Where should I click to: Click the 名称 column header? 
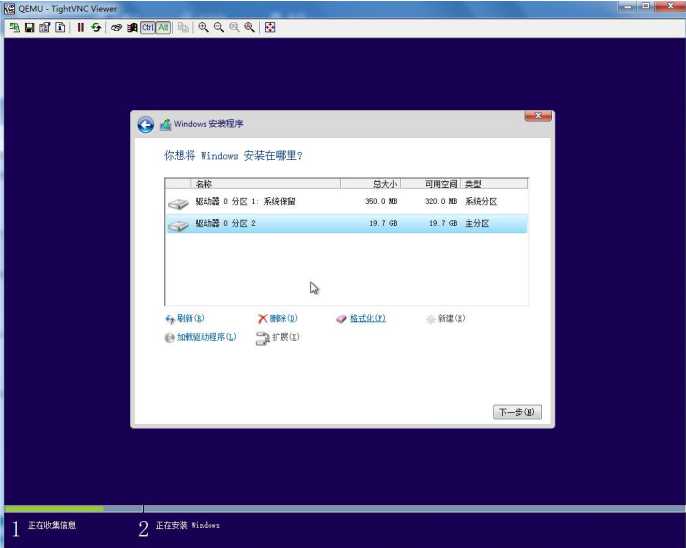pyautogui.click(x=266, y=184)
